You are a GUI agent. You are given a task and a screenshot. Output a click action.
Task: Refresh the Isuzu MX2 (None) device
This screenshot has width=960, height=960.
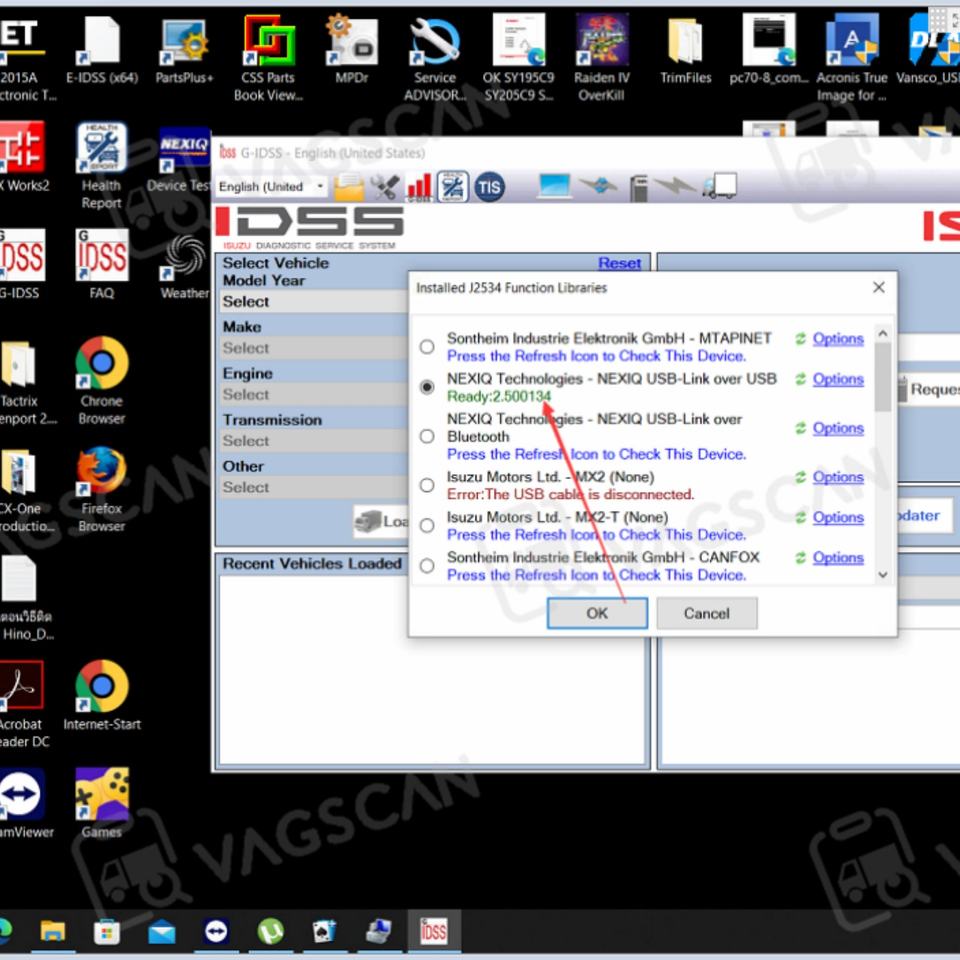coord(800,477)
